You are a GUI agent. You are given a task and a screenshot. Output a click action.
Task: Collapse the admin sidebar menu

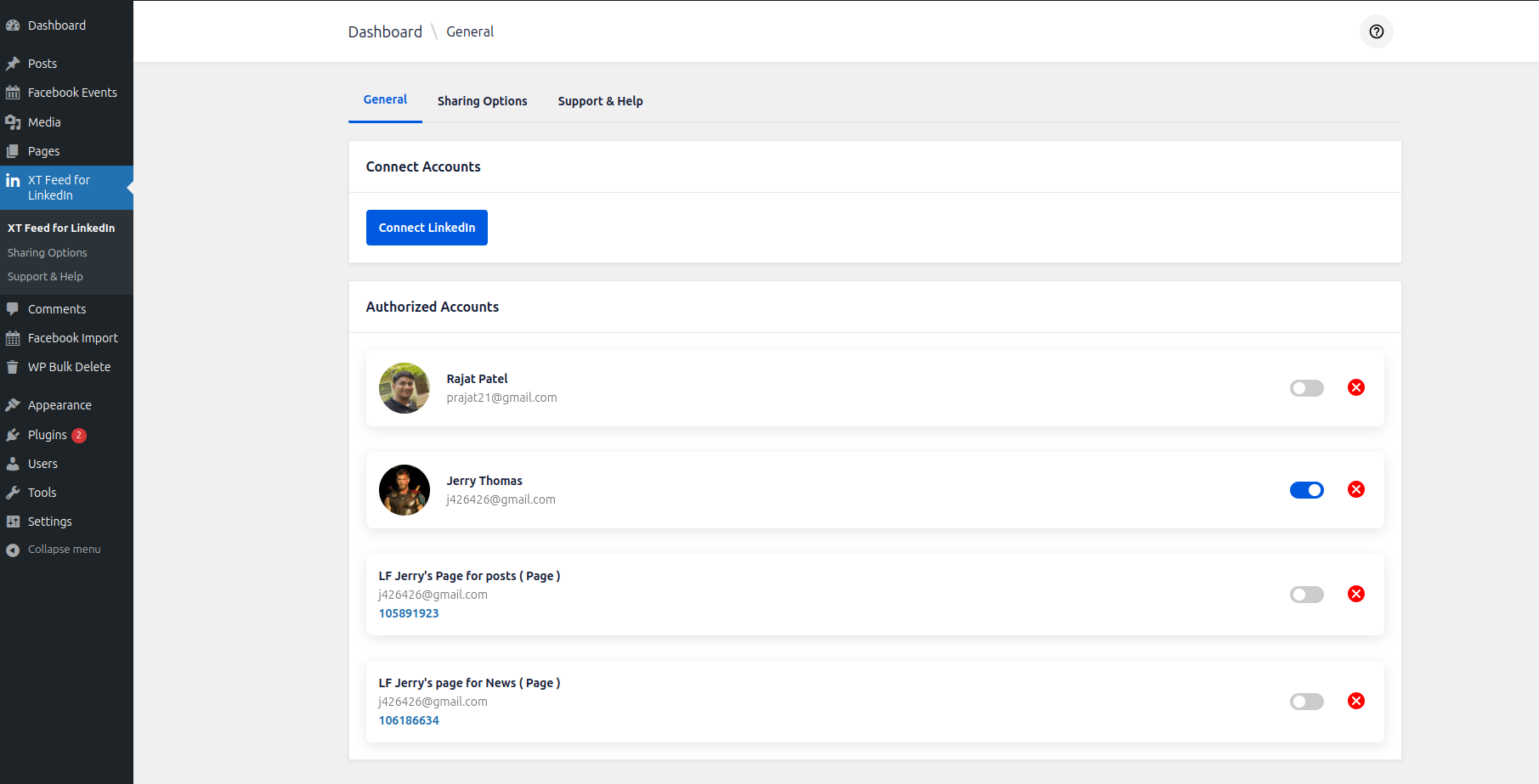64,550
